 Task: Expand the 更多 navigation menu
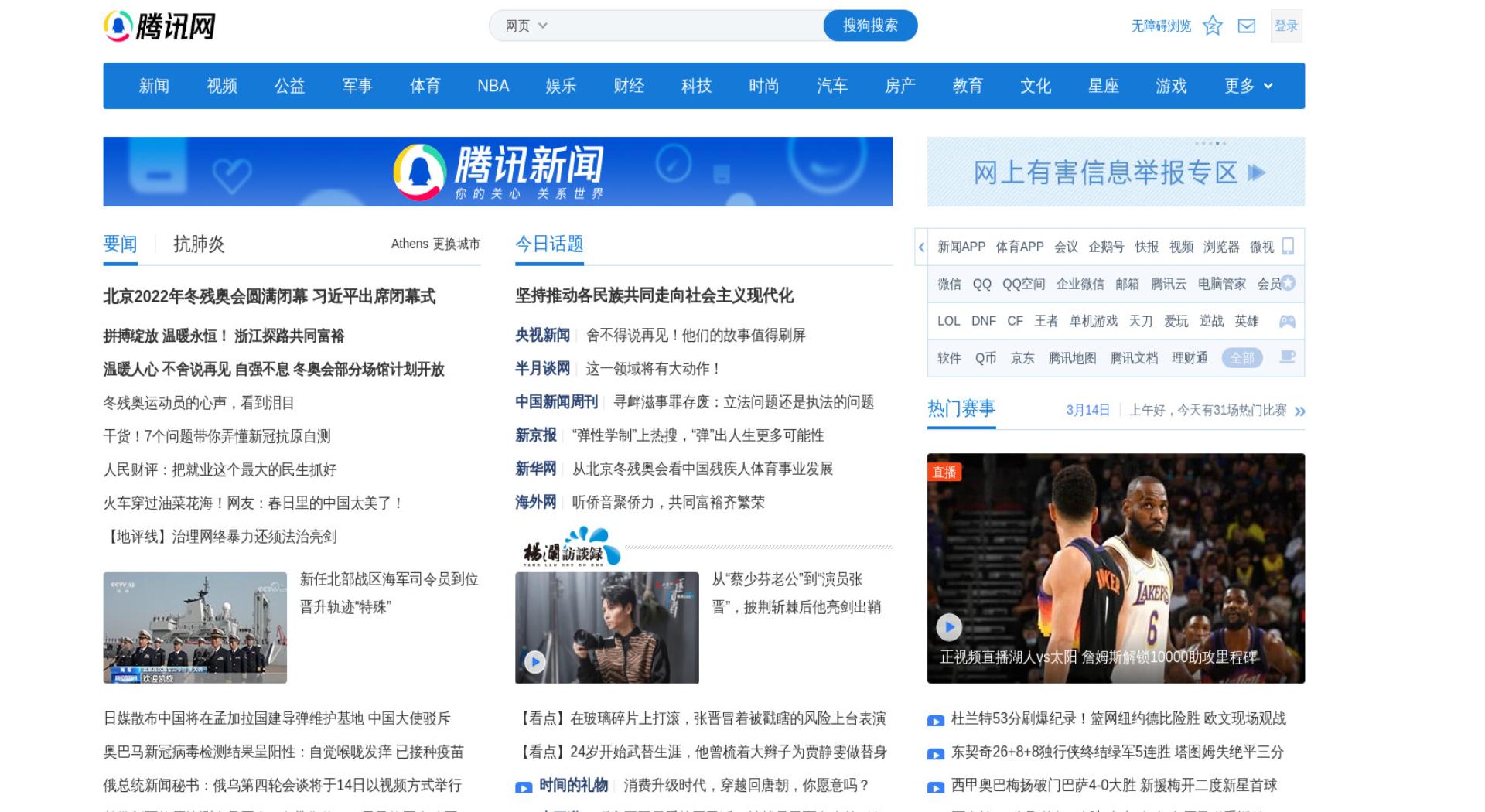tap(1248, 86)
